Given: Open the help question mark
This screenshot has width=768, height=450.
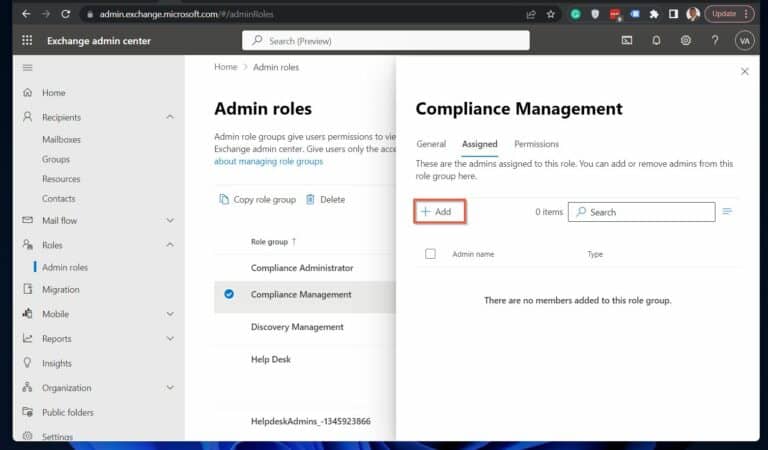Looking at the screenshot, I should pyautogui.click(x=715, y=41).
